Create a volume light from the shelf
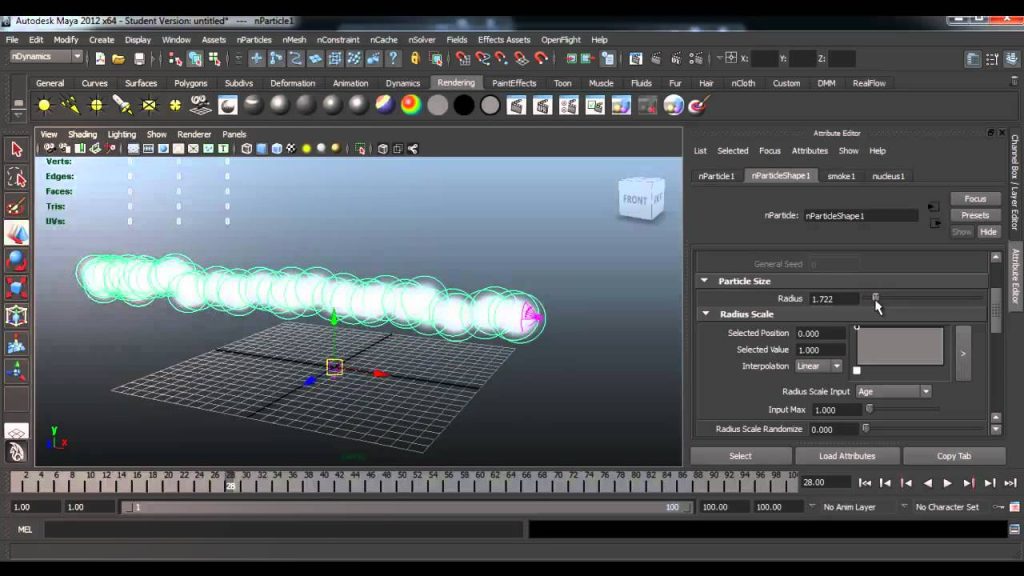The width and height of the screenshot is (1024, 576). pos(175,105)
